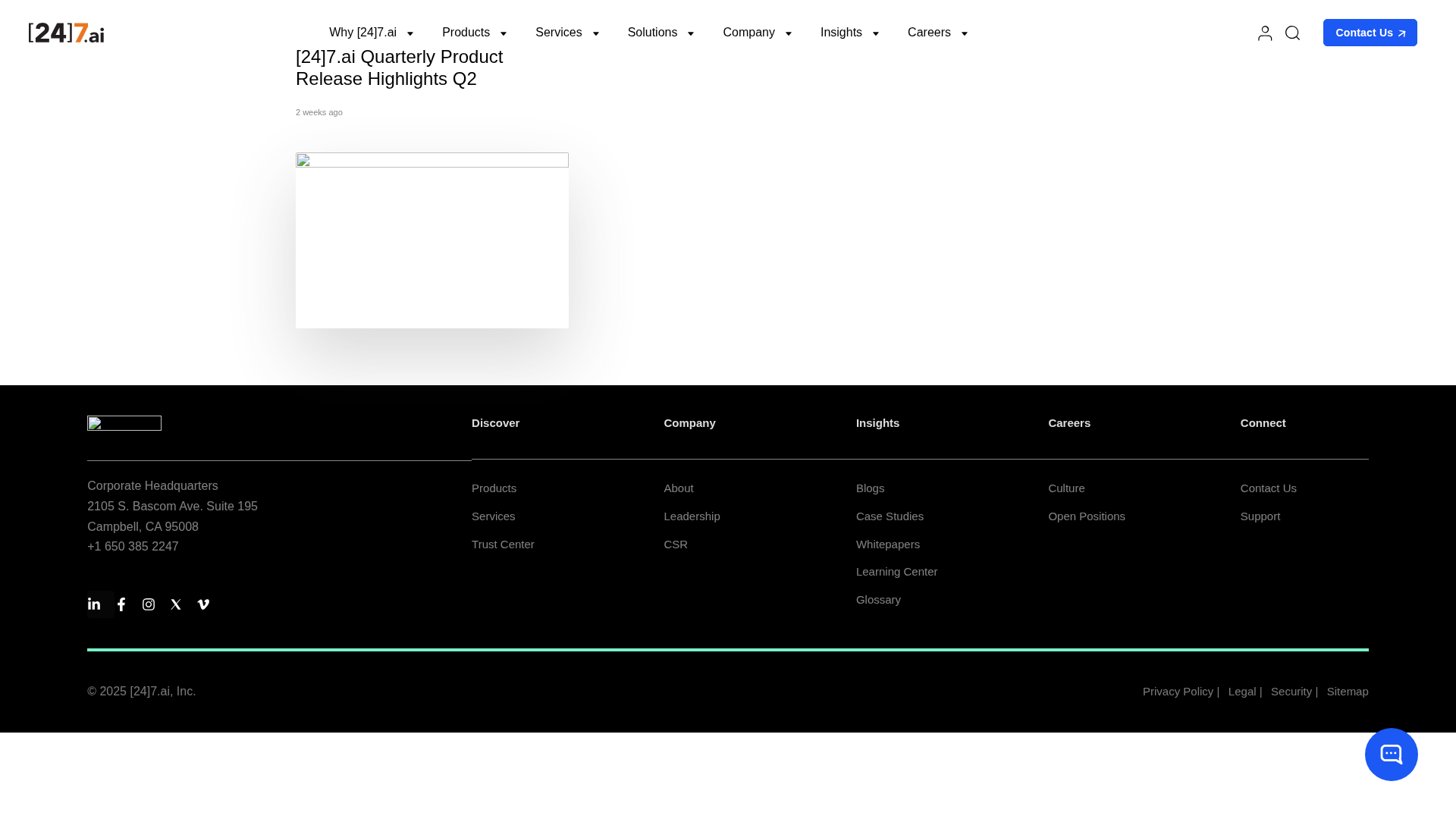This screenshot has height=819, width=1456.
Task: Open the Facebook social icon
Action: [121, 604]
